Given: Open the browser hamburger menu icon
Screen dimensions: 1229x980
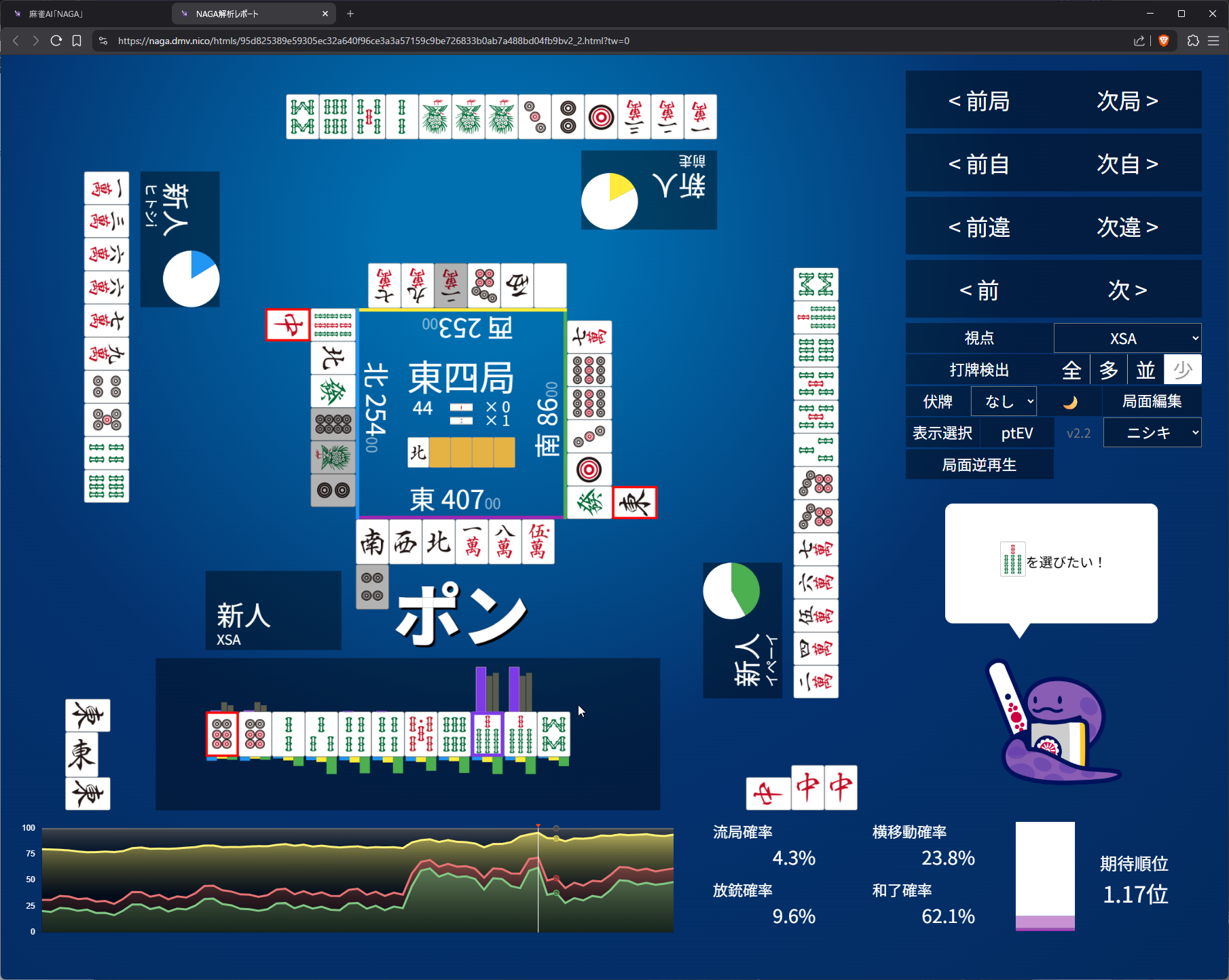Looking at the screenshot, I should click(1213, 41).
